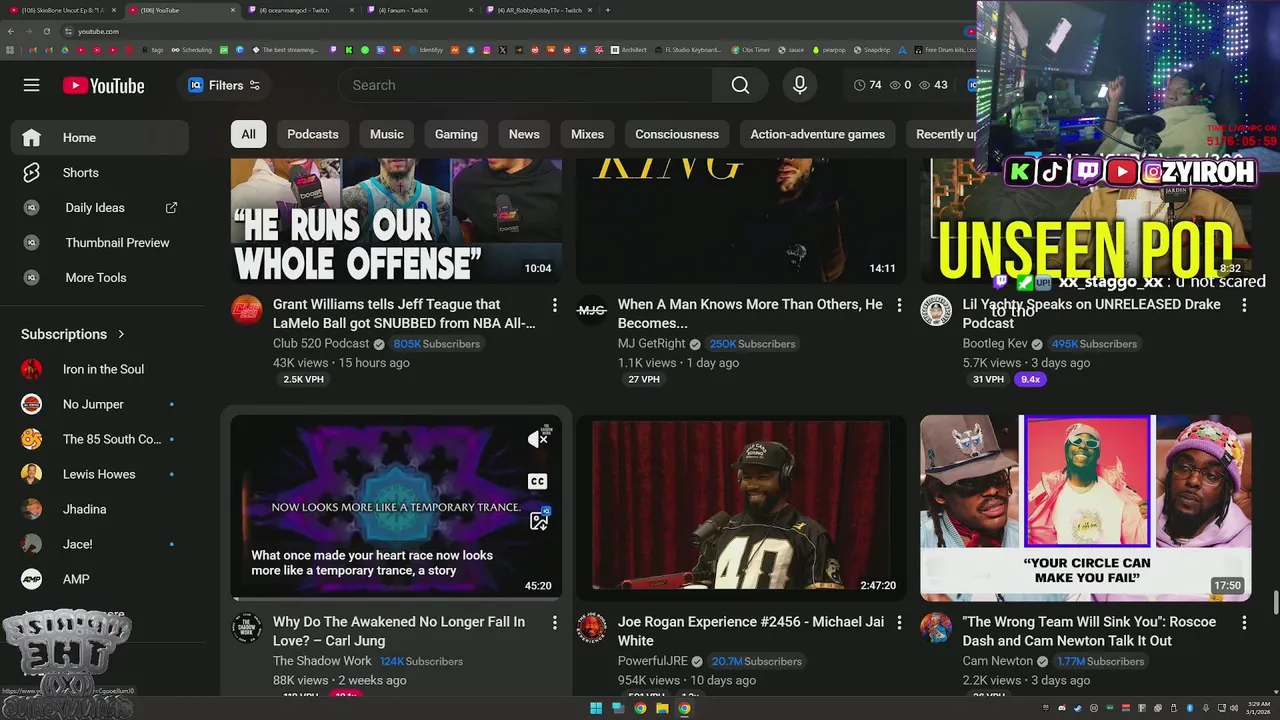Viewport: 1280px width, 720px height.
Task: Open the YouTube hamburger guide menu
Action: 31,85
